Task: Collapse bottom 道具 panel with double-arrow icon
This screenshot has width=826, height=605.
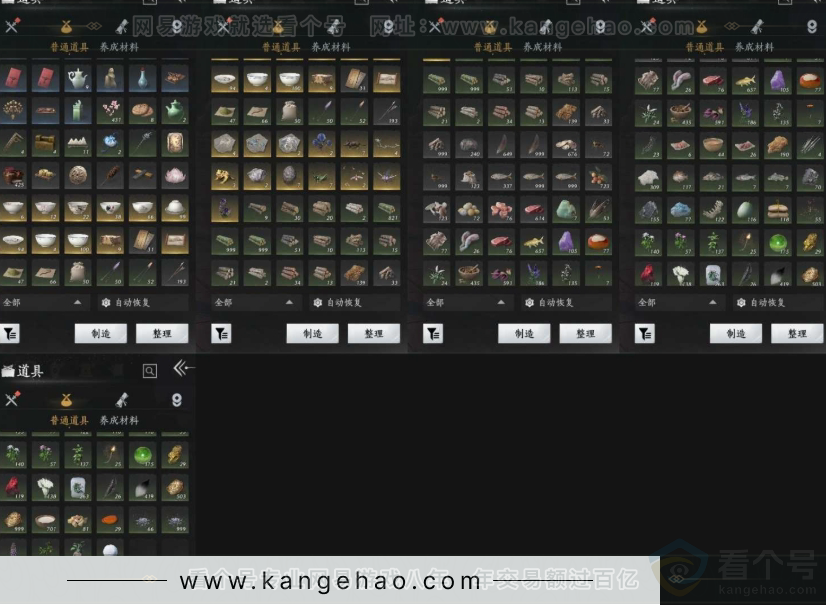Action: (182, 368)
